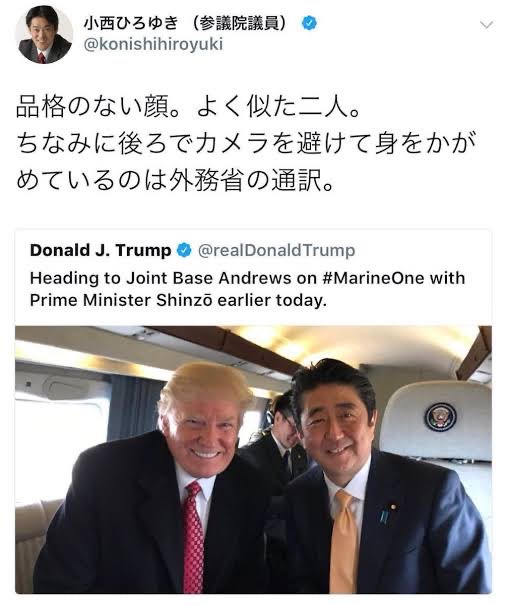This screenshot has height=605, width=506.
Task: Open the embedded photo in quoted tweet
Action: (253, 460)
